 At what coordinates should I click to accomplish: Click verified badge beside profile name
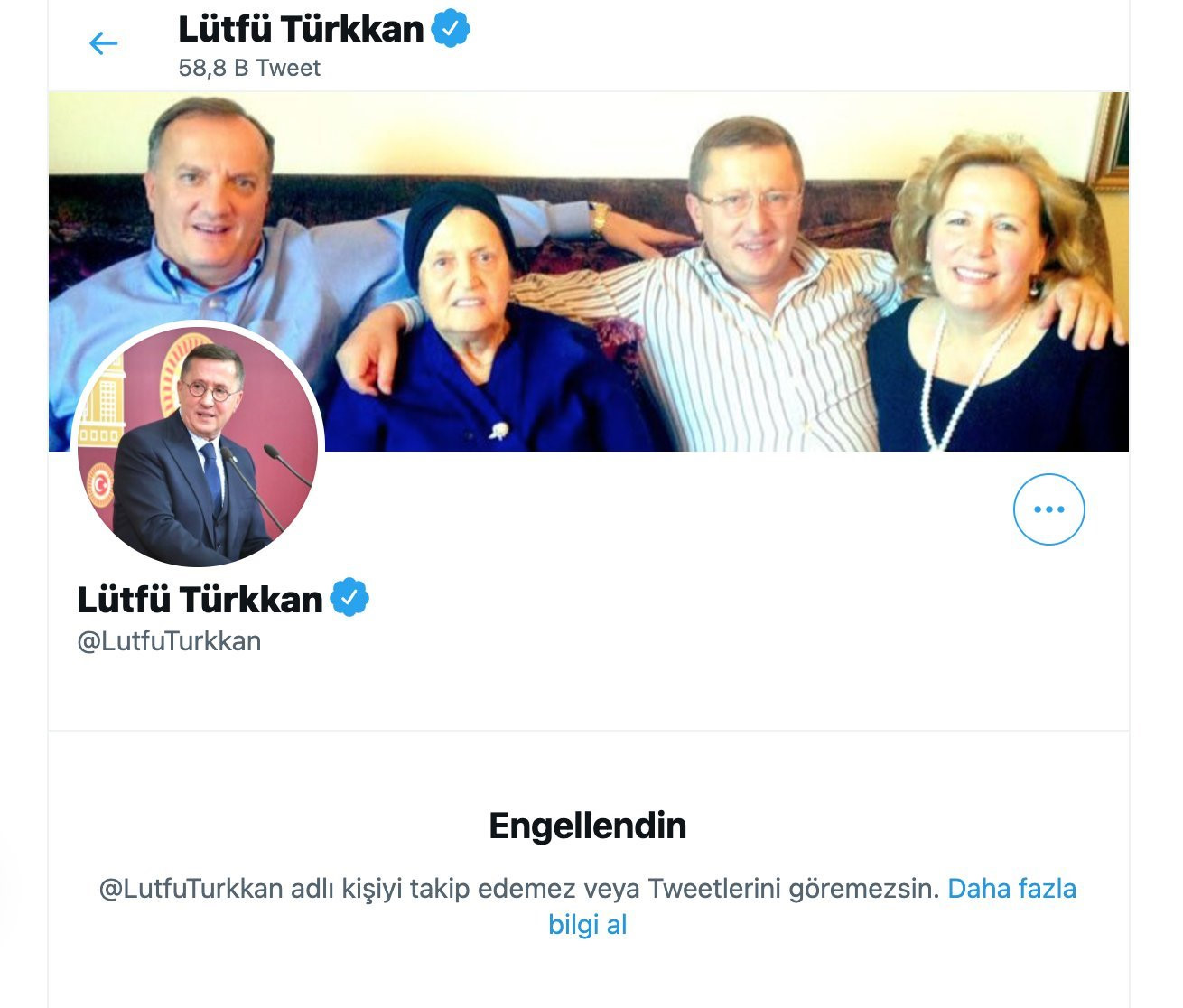[349, 598]
